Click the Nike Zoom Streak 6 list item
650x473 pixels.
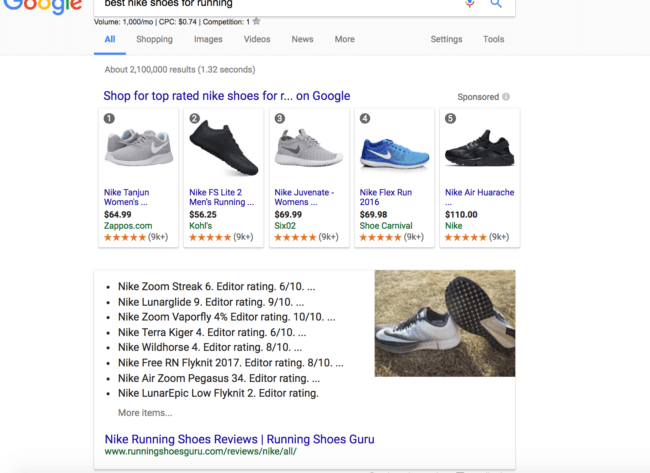point(216,286)
